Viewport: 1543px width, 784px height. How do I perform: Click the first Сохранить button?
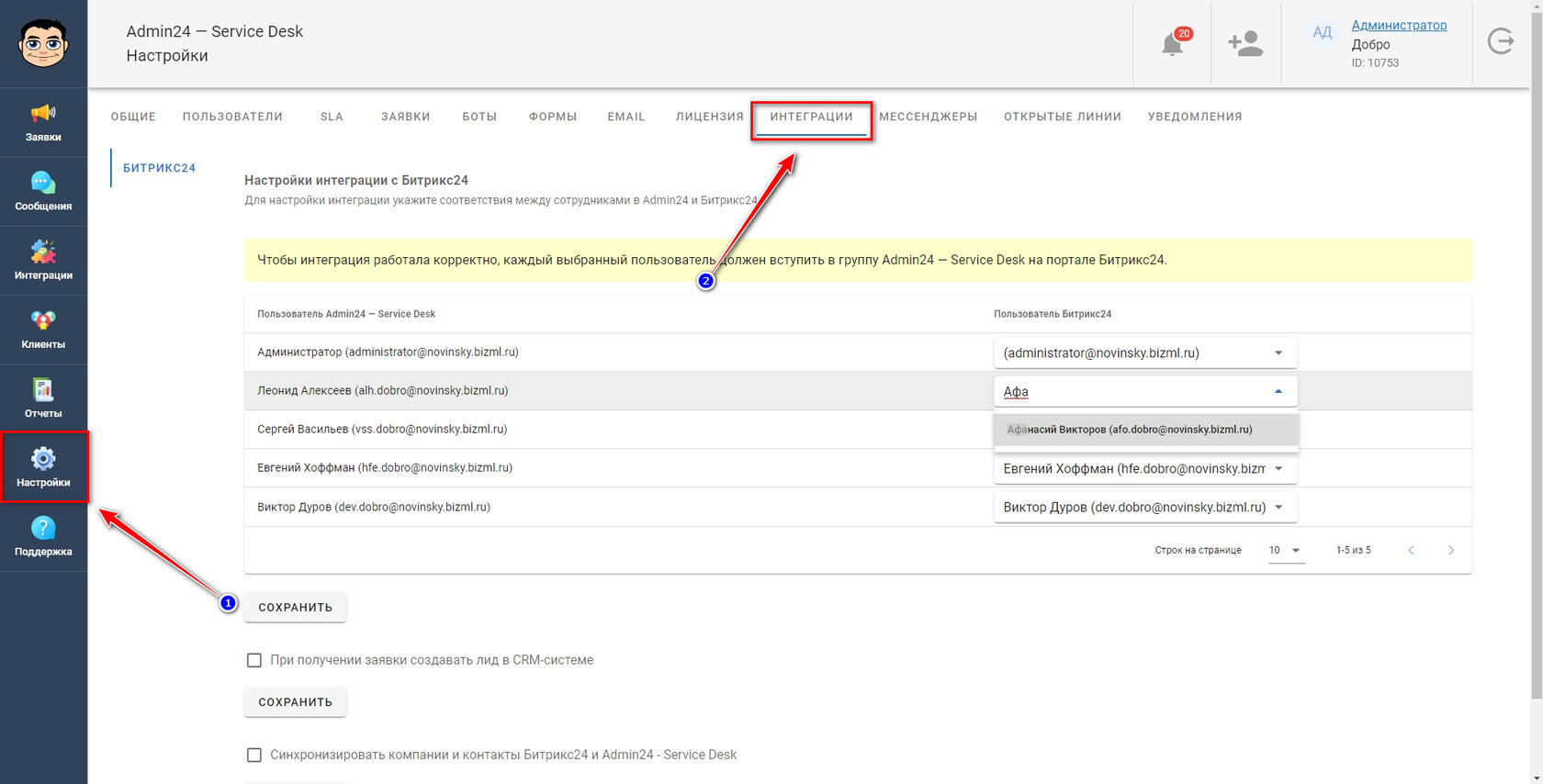pyautogui.click(x=295, y=607)
